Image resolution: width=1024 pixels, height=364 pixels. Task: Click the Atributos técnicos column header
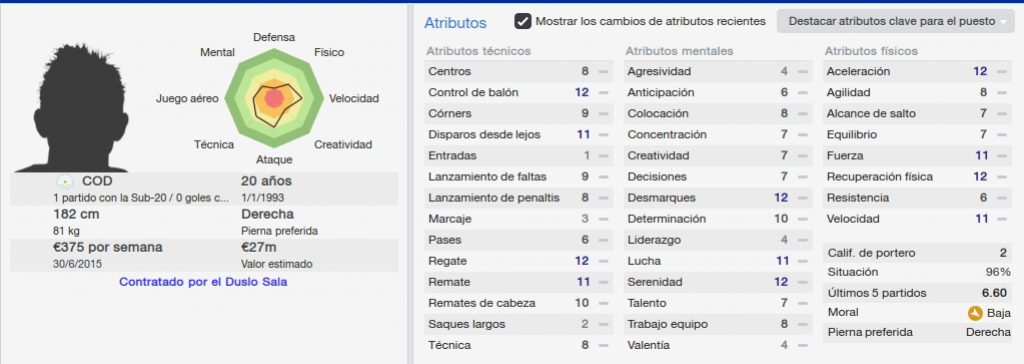(479, 51)
